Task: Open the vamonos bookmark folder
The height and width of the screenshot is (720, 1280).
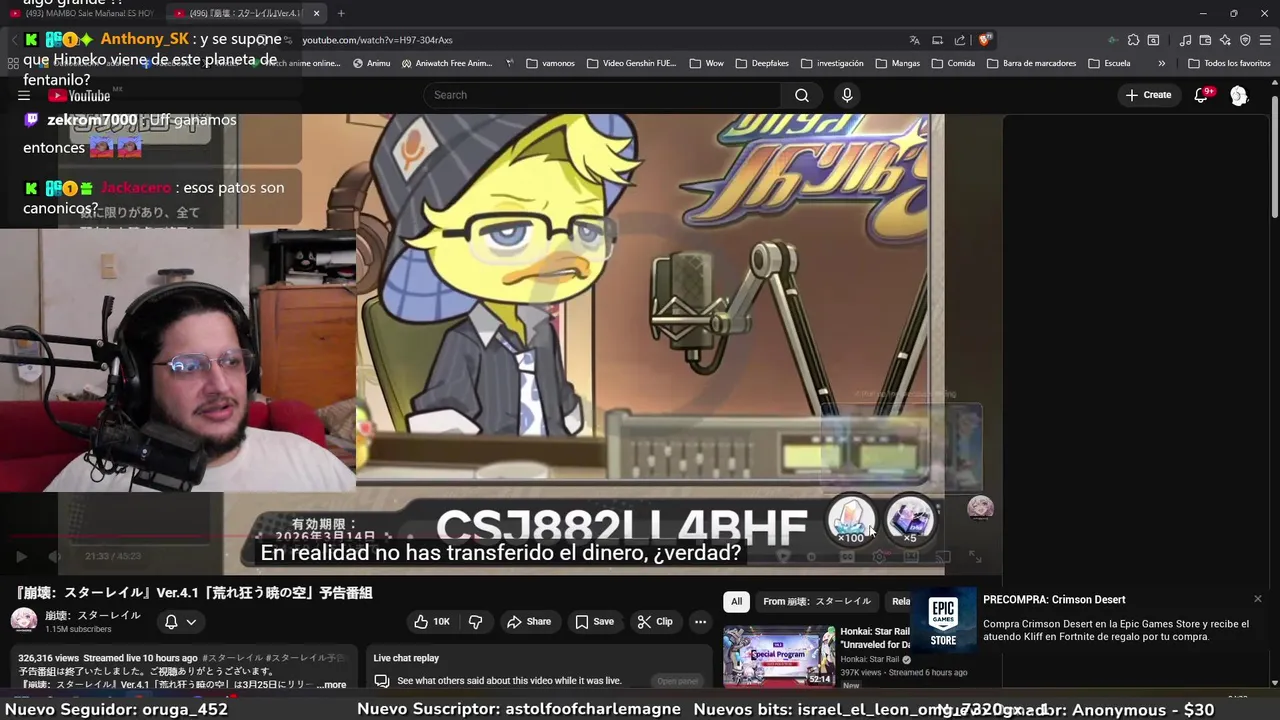Action: coord(550,63)
